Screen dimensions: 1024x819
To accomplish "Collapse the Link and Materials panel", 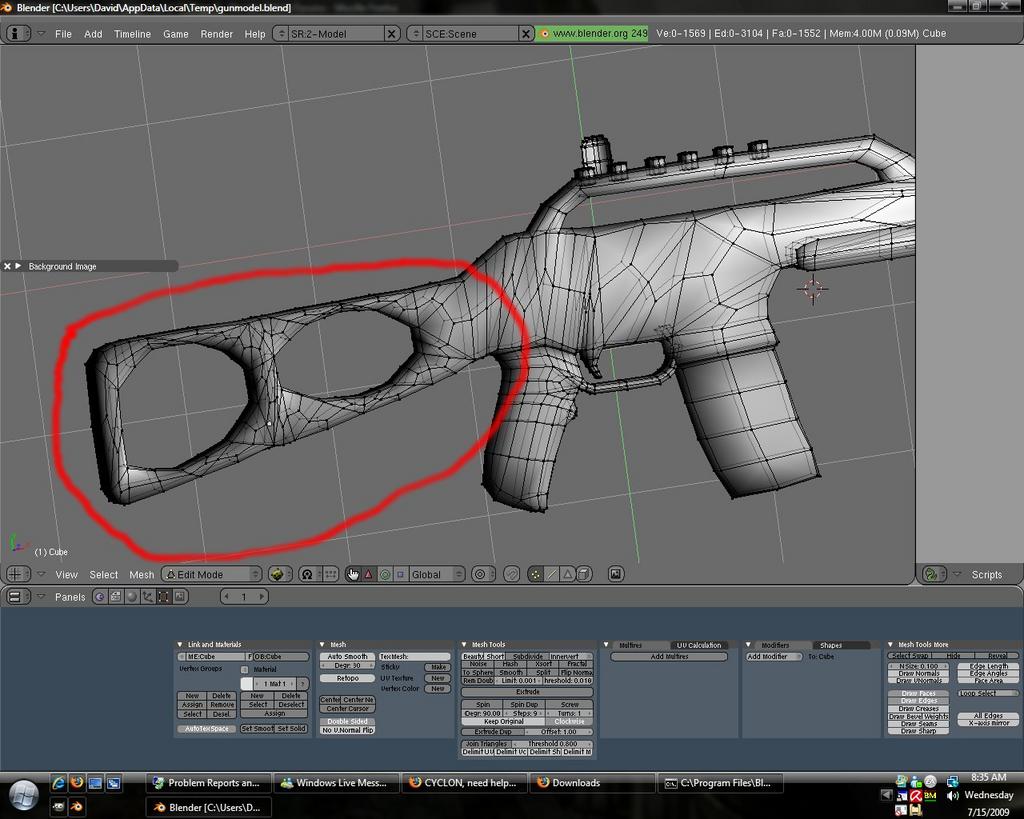I will click(180, 645).
